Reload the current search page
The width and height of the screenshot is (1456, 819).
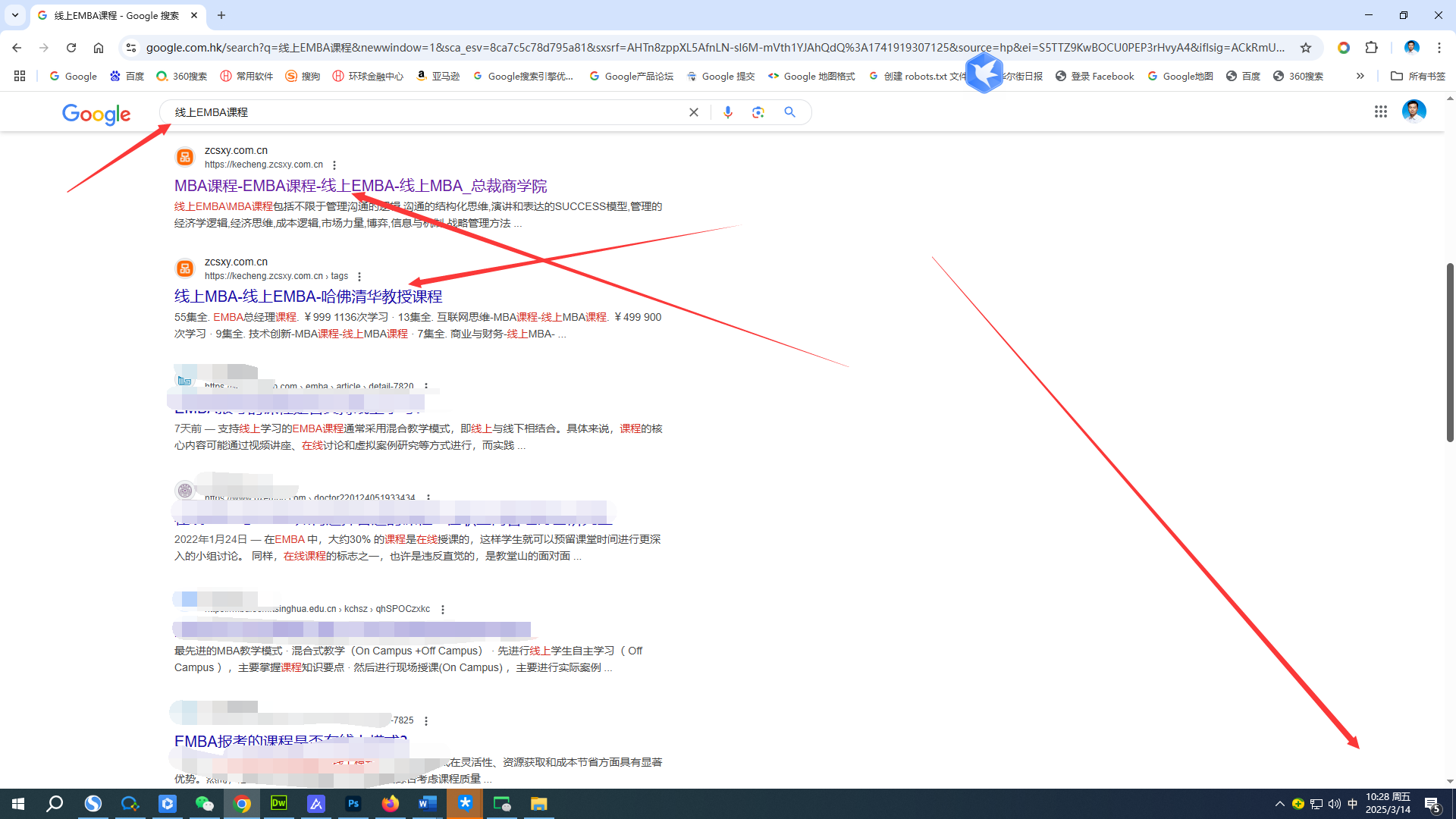[x=71, y=47]
